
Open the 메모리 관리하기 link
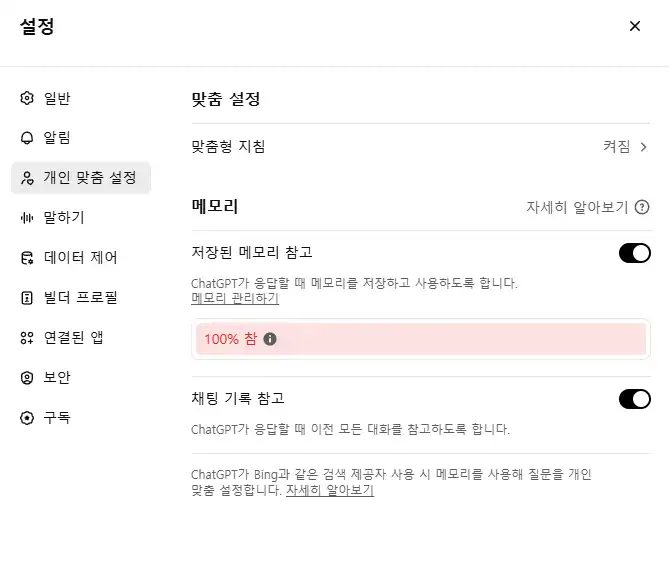235,298
